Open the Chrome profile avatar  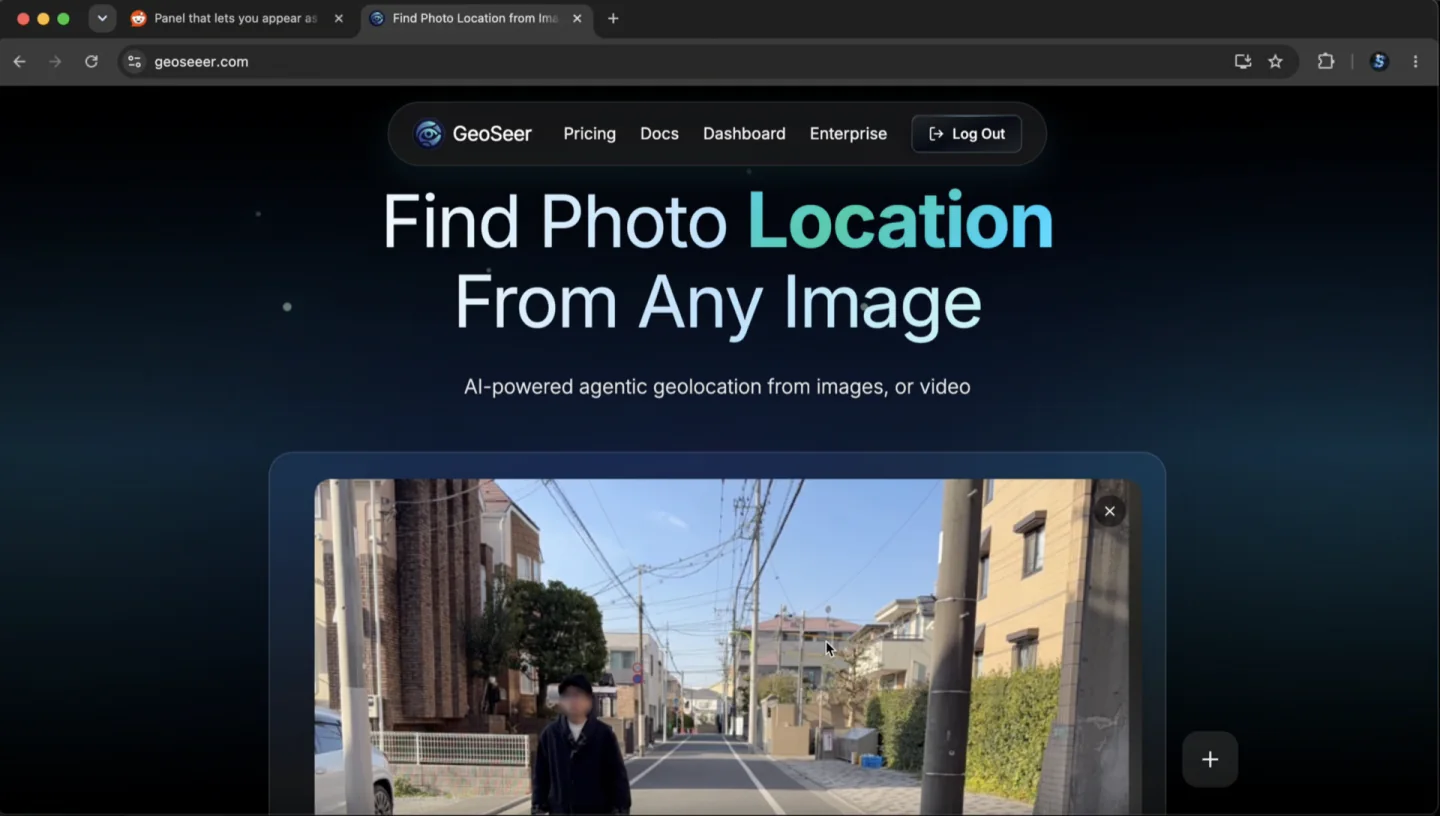click(x=1379, y=61)
